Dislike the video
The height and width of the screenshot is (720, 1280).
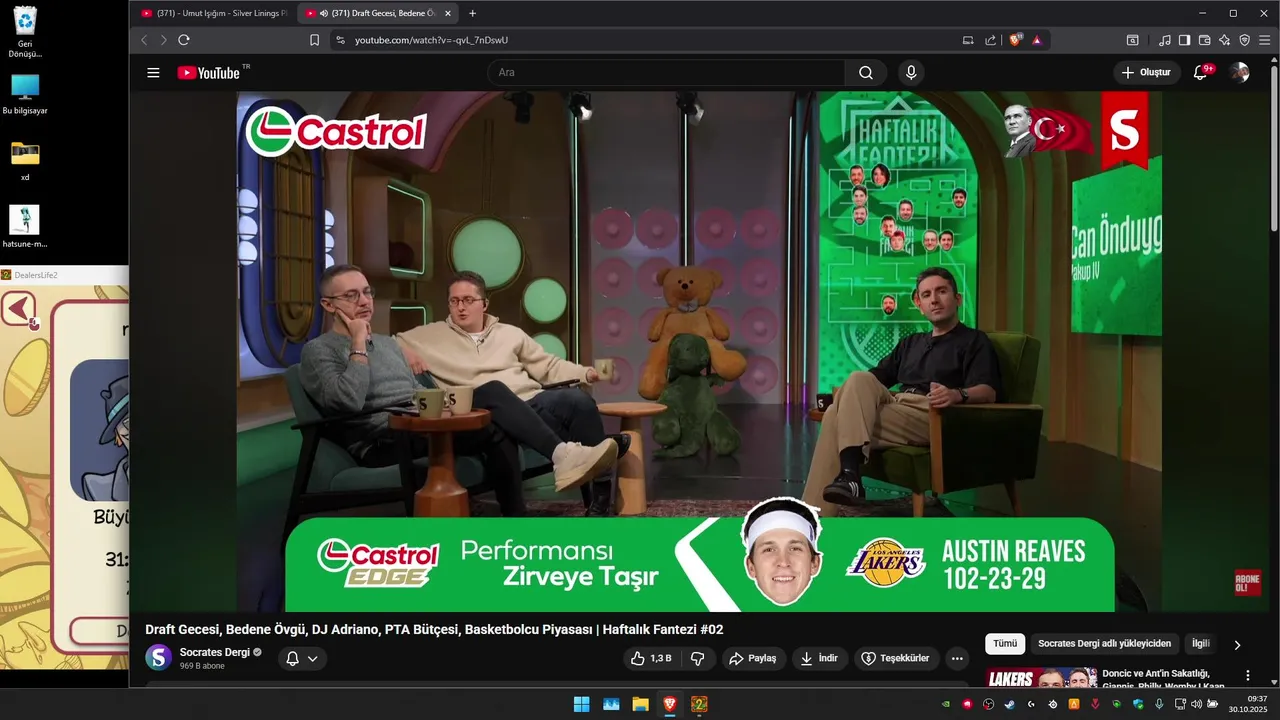click(698, 658)
